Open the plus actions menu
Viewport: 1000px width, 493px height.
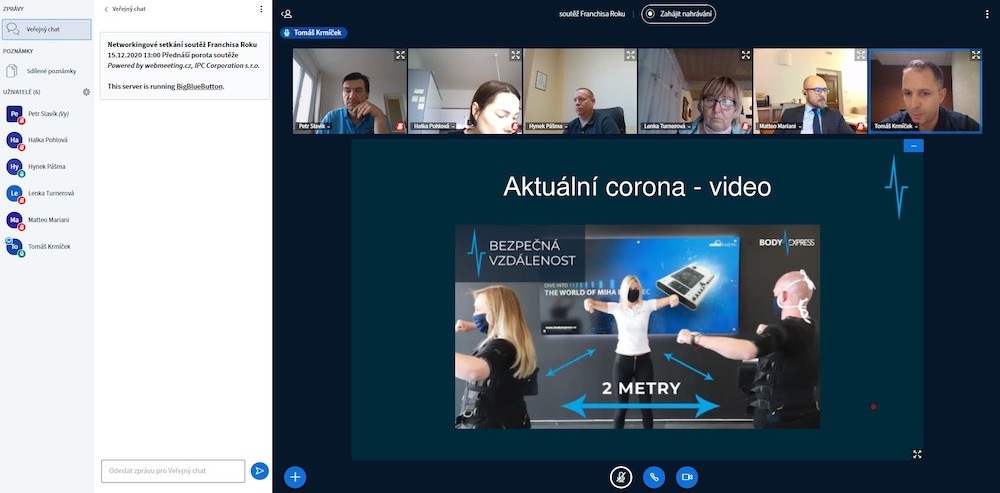295,477
